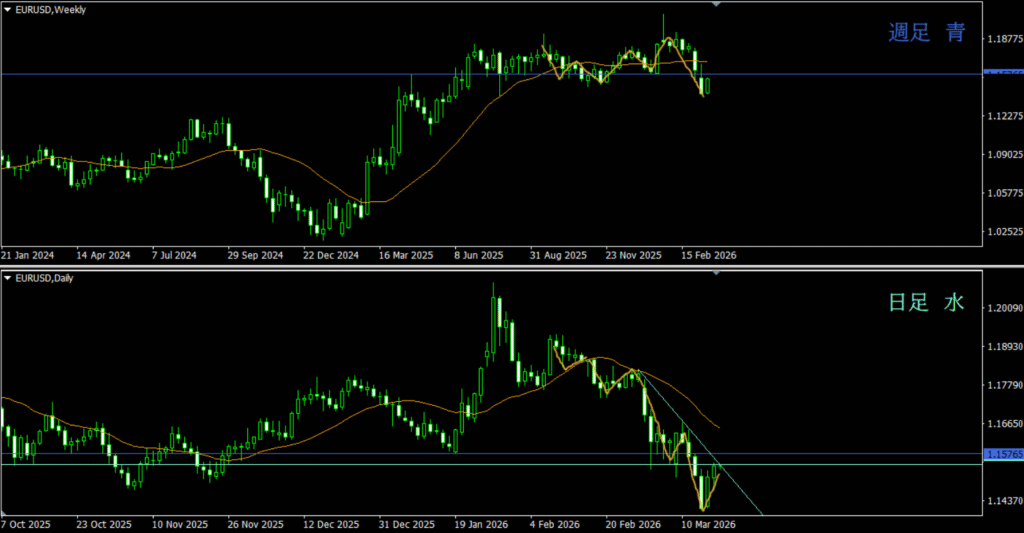This screenshot has height=533, width=1024.
Task: Click the 1.18775 price on Weekly scale
Action: pos(1002,39)
